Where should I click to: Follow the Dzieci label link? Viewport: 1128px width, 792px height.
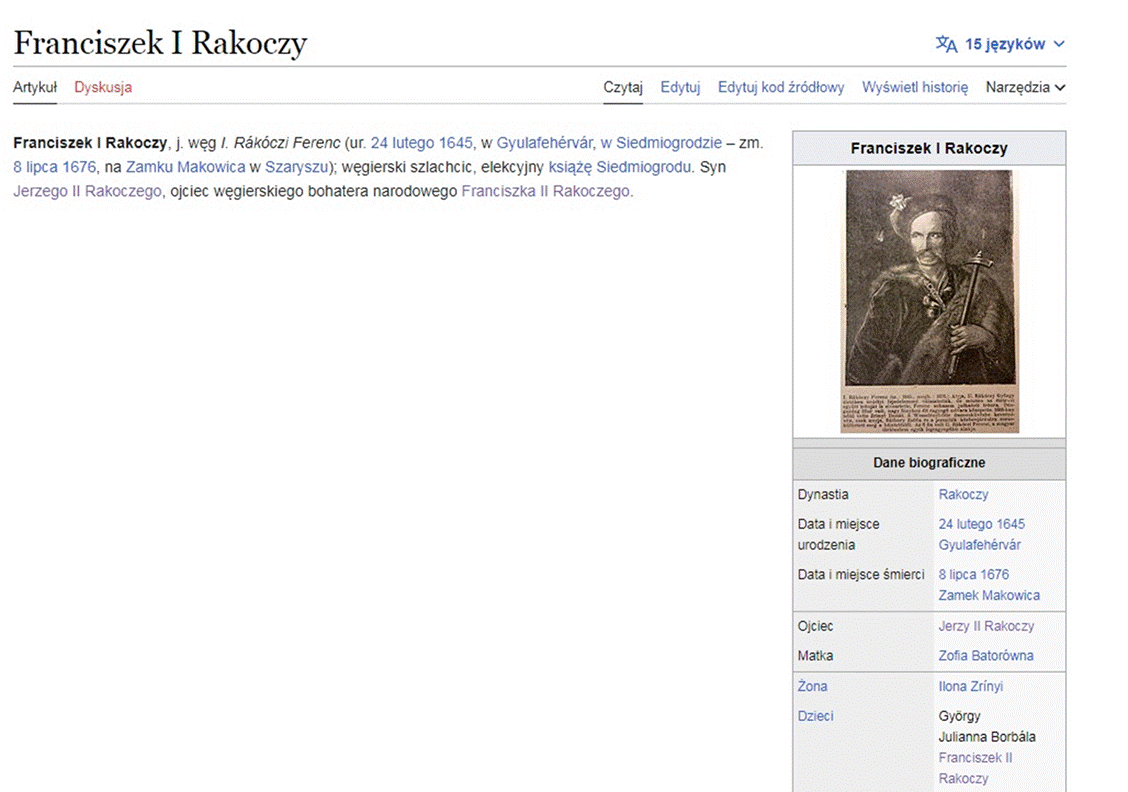click(x=816, y=716)
